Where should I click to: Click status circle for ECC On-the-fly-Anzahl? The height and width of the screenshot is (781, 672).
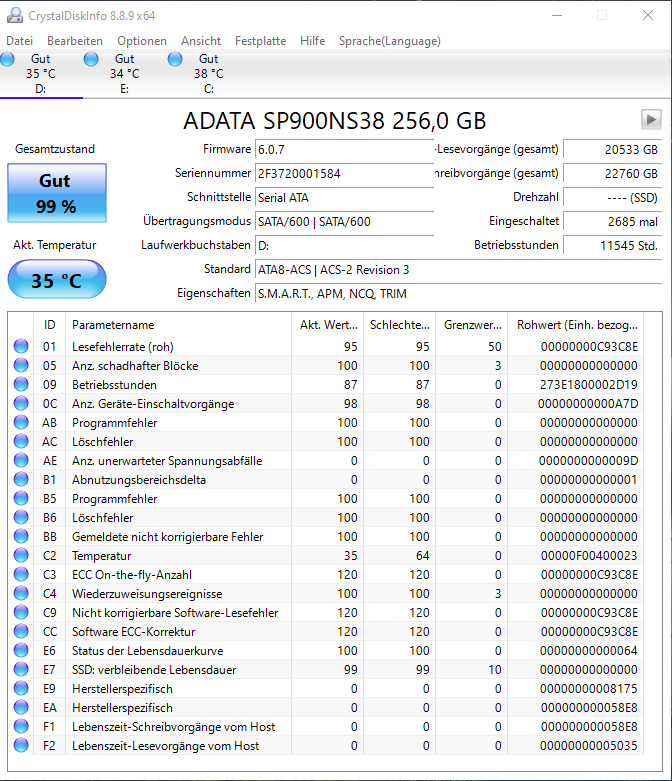point(21,574)
